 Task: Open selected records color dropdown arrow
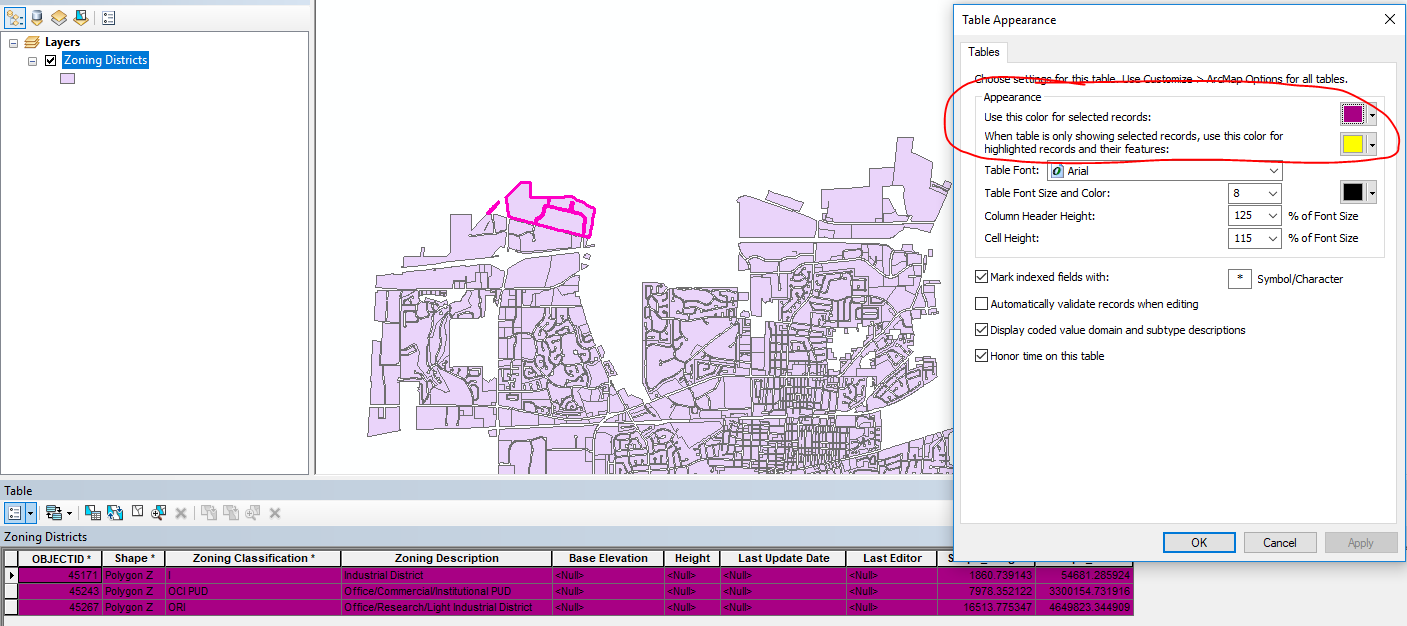click(x=1372, y=116)
